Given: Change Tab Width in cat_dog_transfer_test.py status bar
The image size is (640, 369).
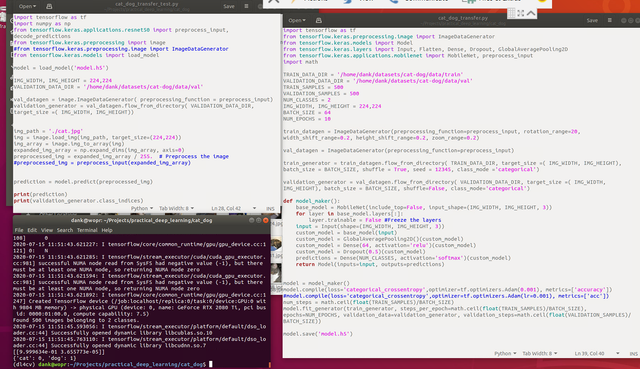Looking at the screenshot, I should pyautogui.click(x=176, y=208).
